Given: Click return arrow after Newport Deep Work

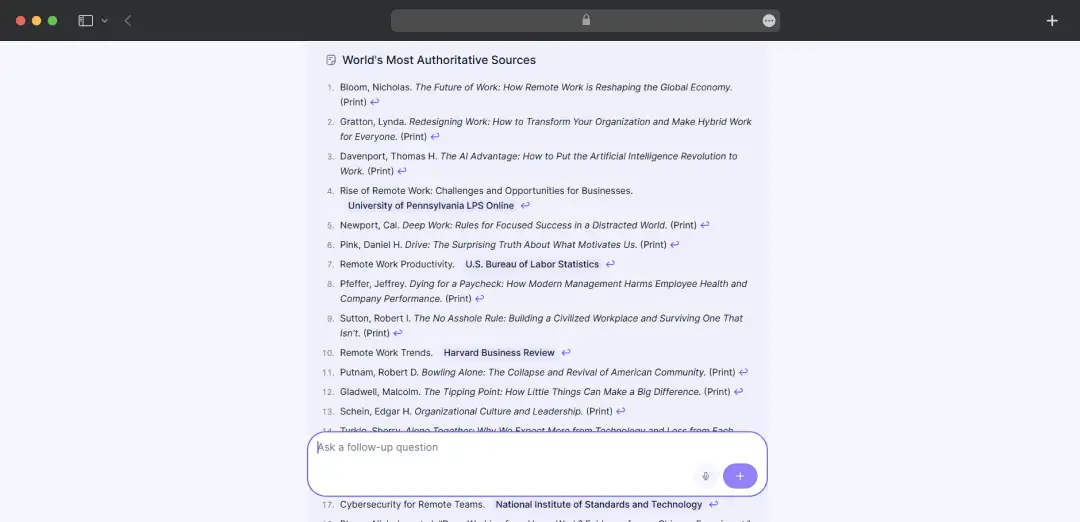Looking at the screenshot, I should [705, 225].
